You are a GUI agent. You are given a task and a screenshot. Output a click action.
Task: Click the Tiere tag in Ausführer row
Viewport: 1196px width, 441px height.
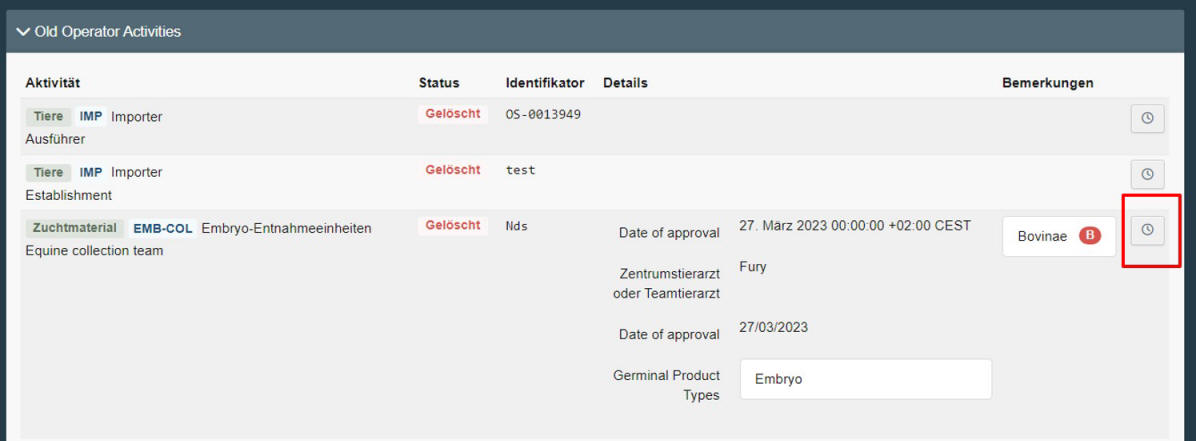tap(48, 117)
